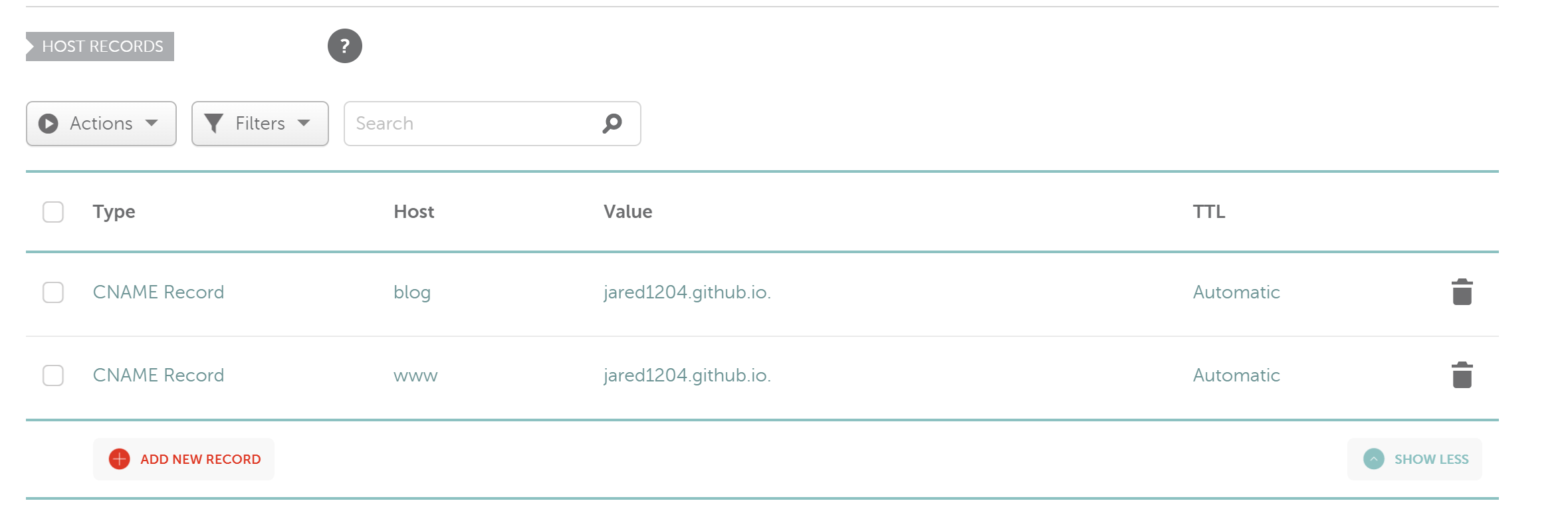The width and height of the screenshot is (1568, 523).
Task: Click the red plus icon next to Add New Record
Action: pos(119,459)
